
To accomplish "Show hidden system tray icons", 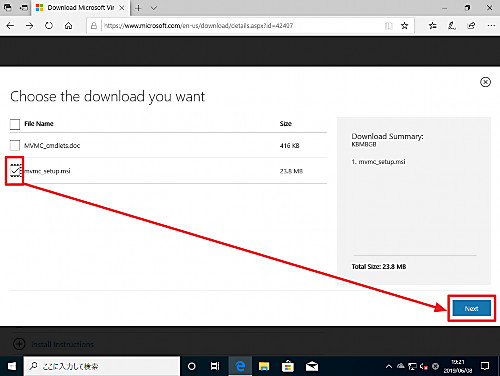I will [x=389, y=366].
